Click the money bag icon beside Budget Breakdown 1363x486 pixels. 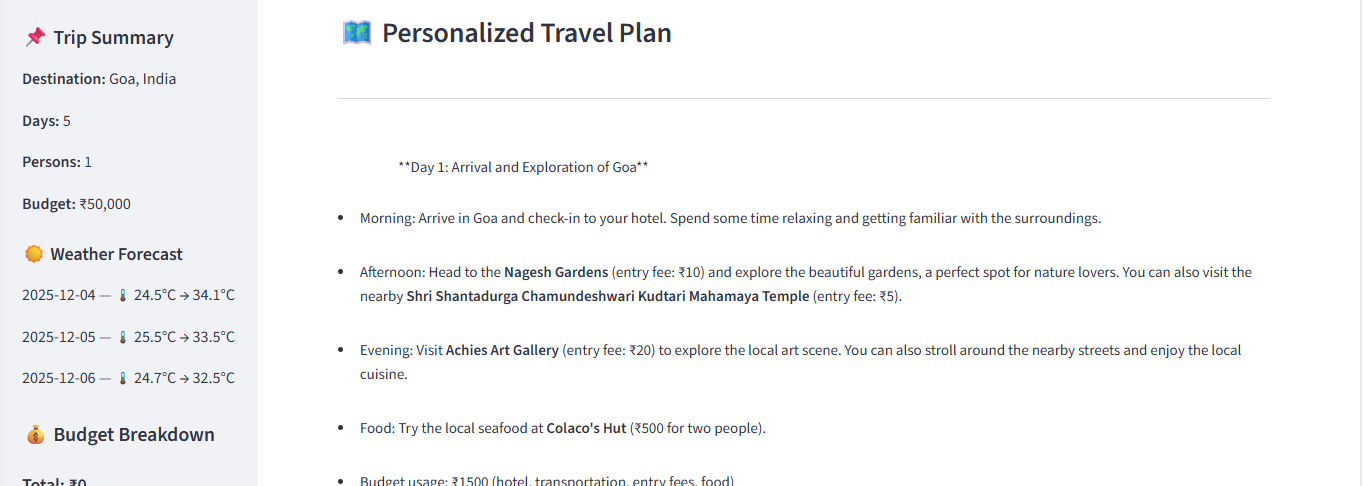click(x=35, y=435)
